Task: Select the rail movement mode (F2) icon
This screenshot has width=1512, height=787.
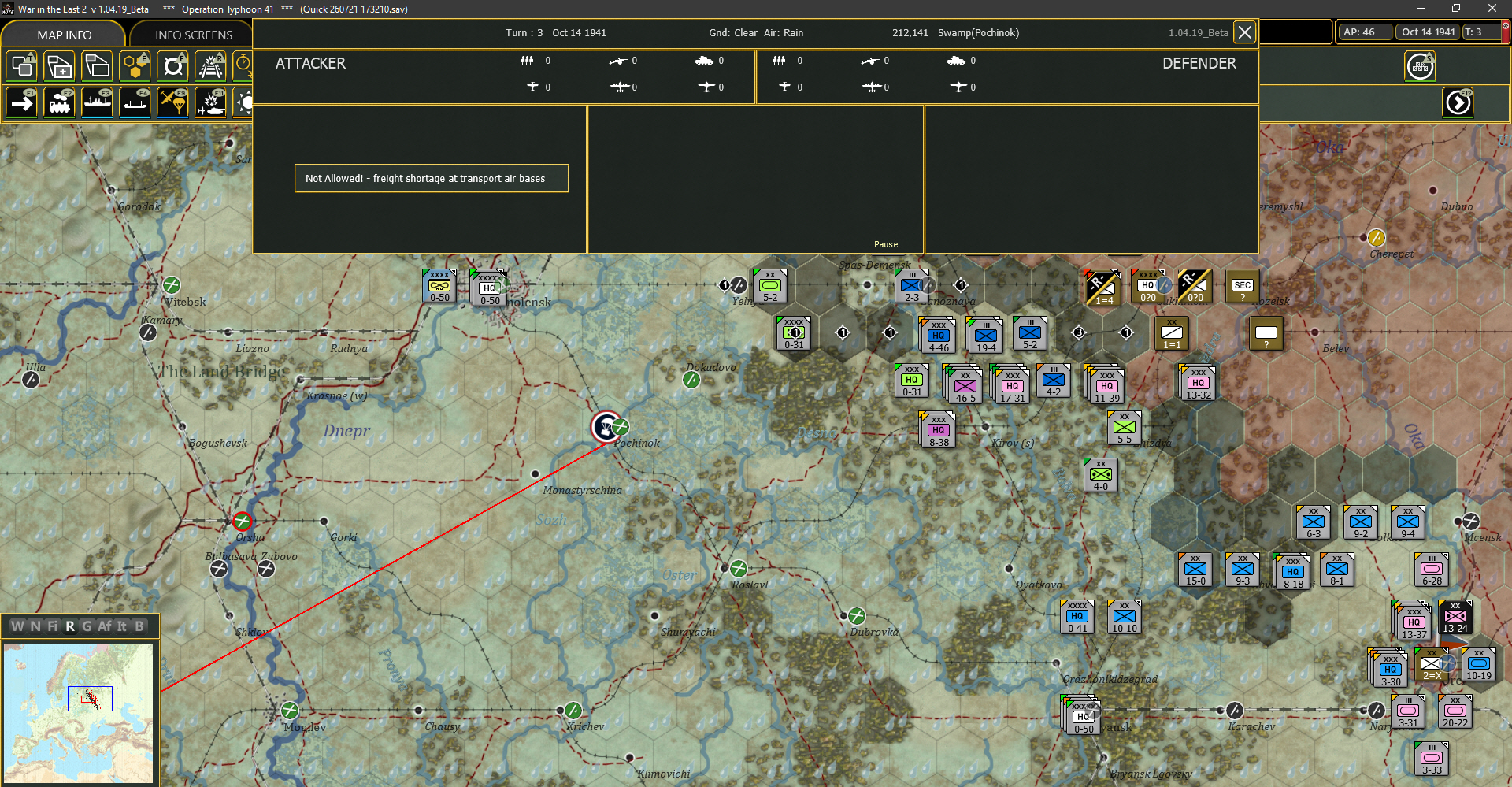Action: [59, 103]
